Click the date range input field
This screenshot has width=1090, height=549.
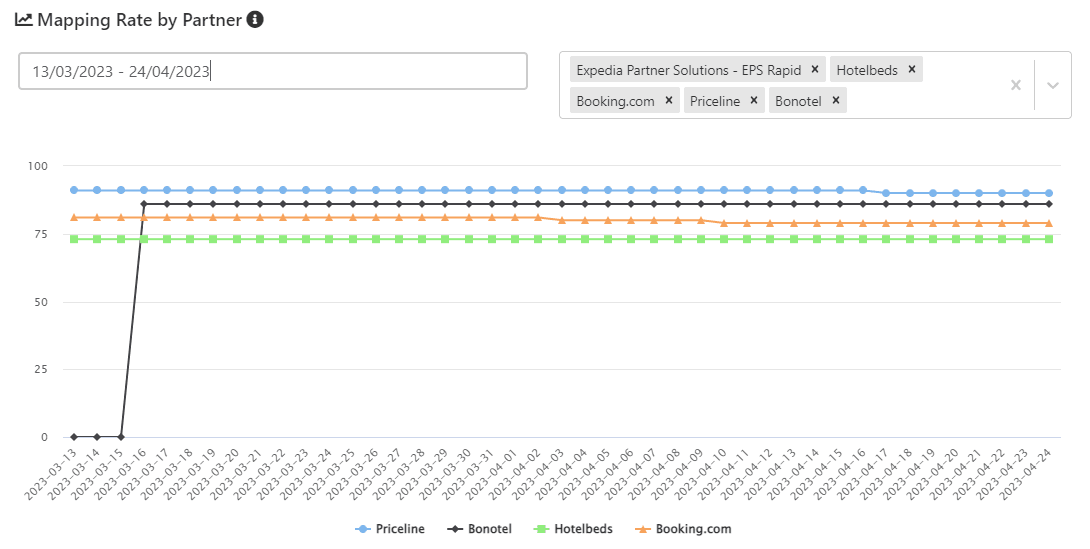pyautogui.click(x=272, y=71)
